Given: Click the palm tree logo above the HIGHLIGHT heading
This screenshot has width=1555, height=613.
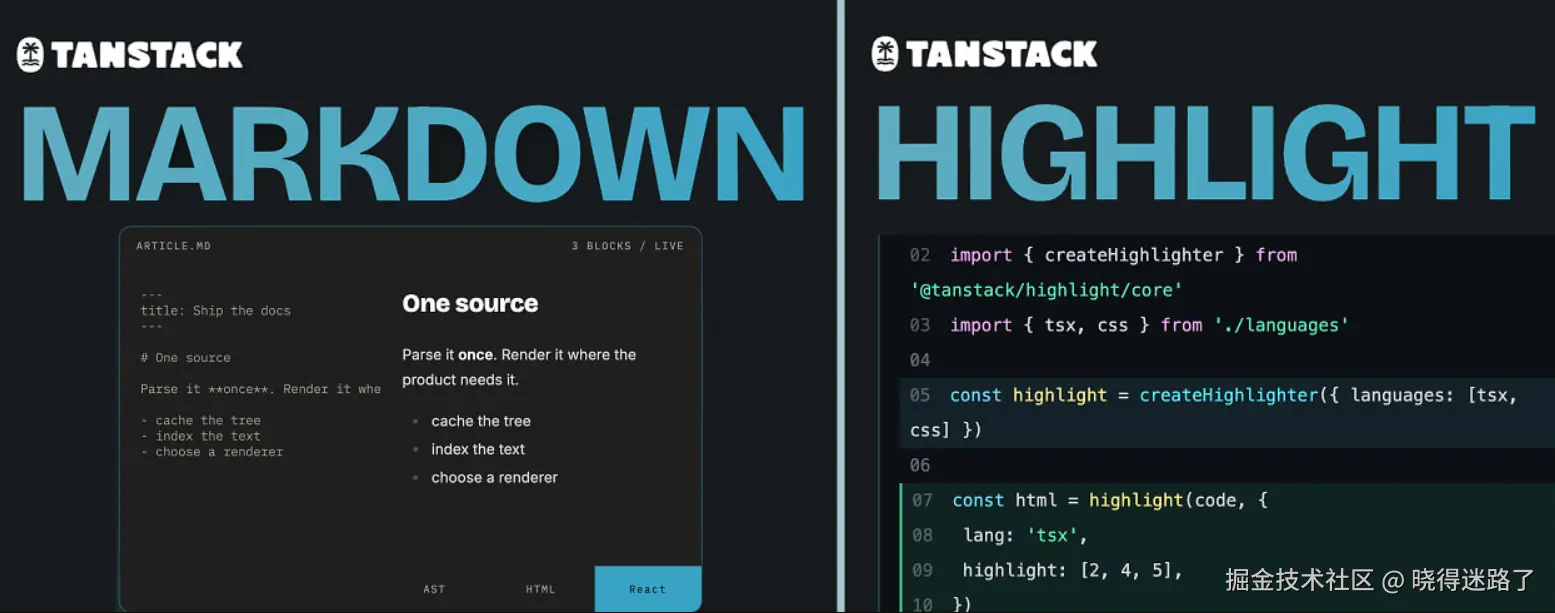Looking at the screenshot, I should point(886,53).
